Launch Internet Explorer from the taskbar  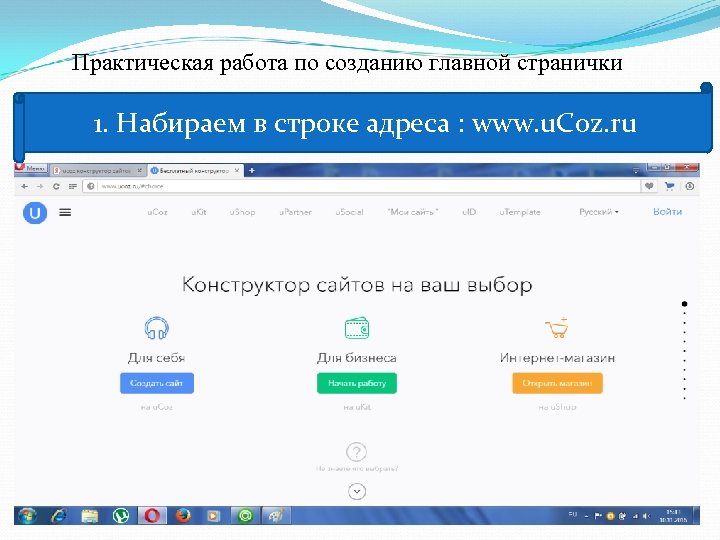pyautogui.click(x=59, y=516)
